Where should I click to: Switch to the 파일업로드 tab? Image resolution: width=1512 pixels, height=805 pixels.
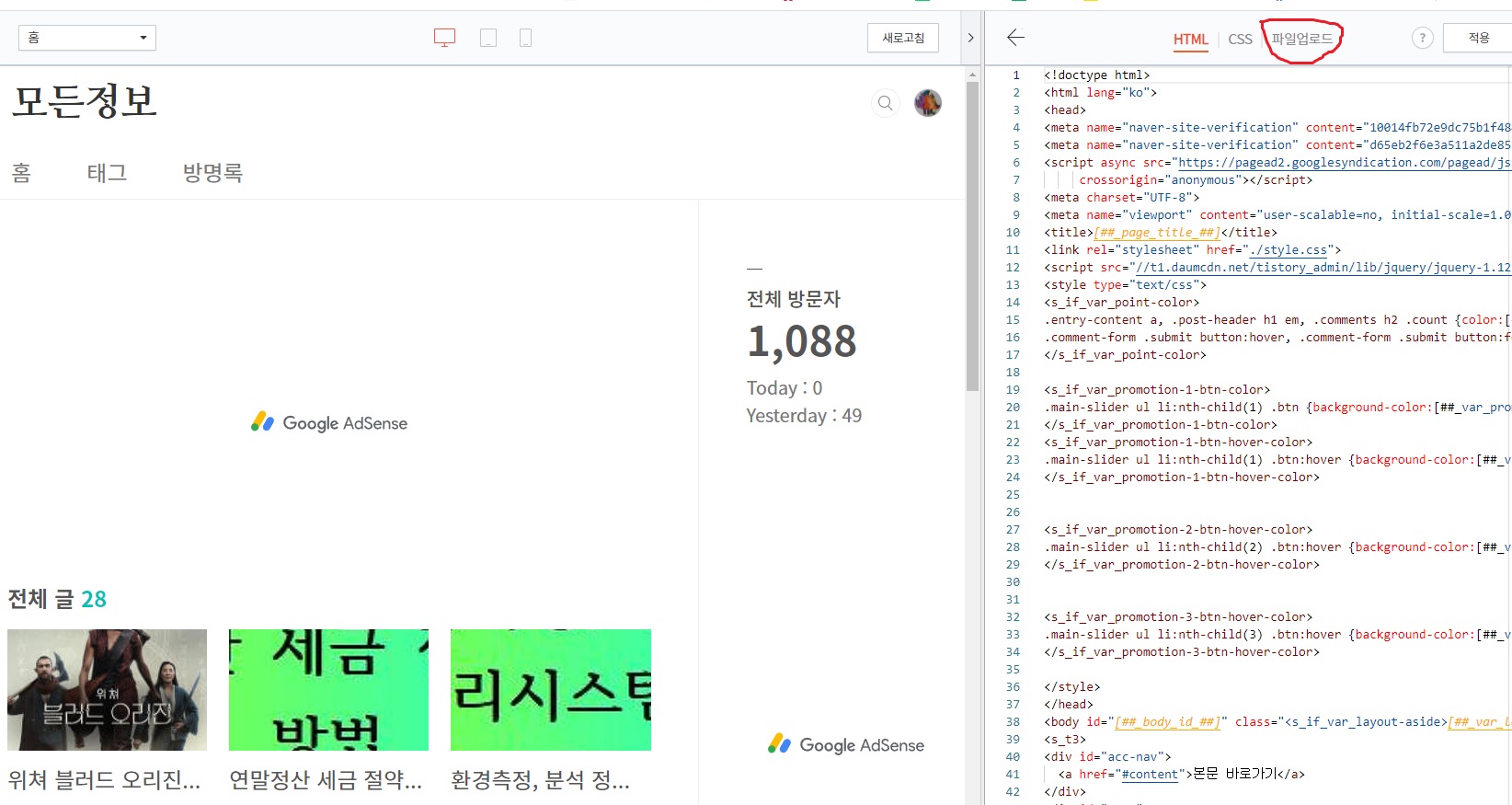click(1301, 39)
